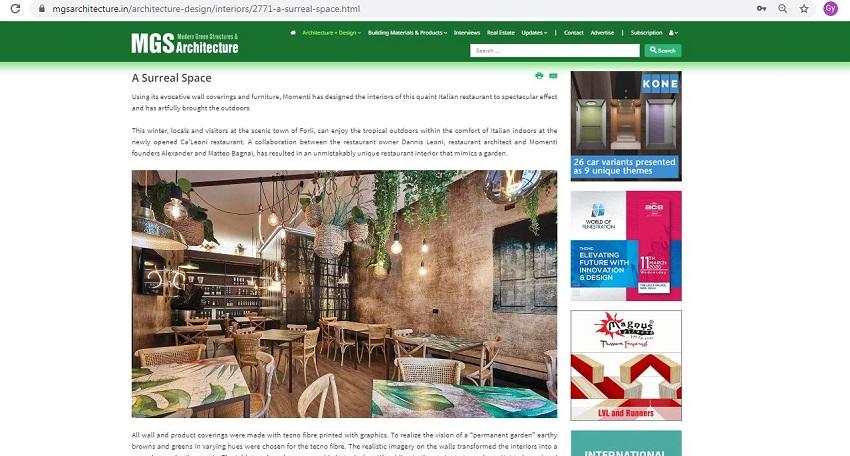This screenshot has height=456, width=850.
Task: Open the Subscription link
Action: click(x=646, y=33)
